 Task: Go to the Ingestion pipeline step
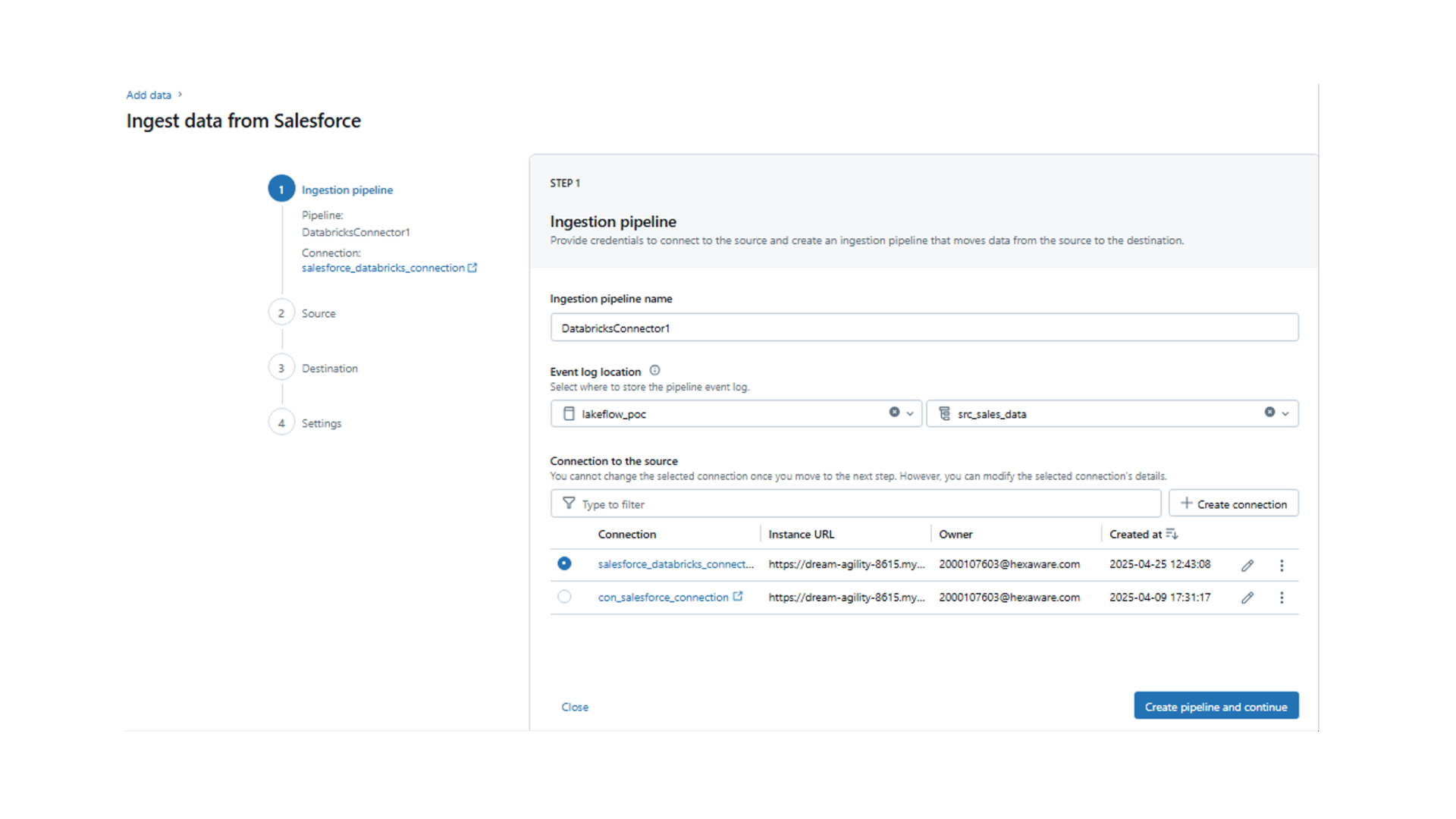click(x=347, y=190)
